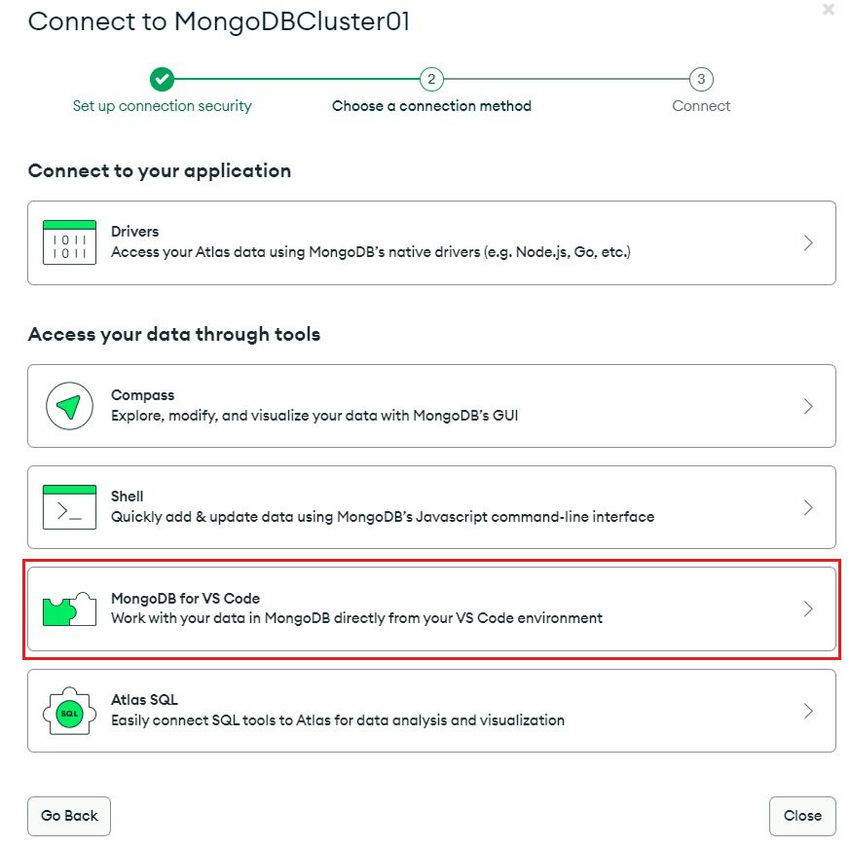Expand the Atlas SQL option chevron

(x=808, y=711)
